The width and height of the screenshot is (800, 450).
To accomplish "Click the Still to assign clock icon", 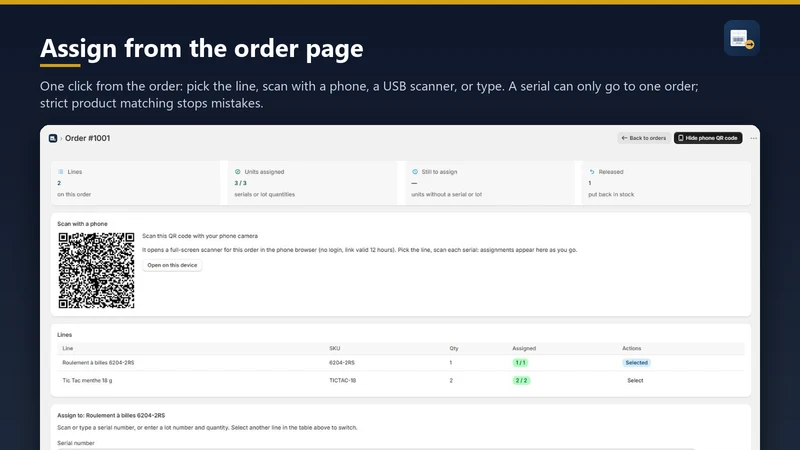I will tap(415, 172).
